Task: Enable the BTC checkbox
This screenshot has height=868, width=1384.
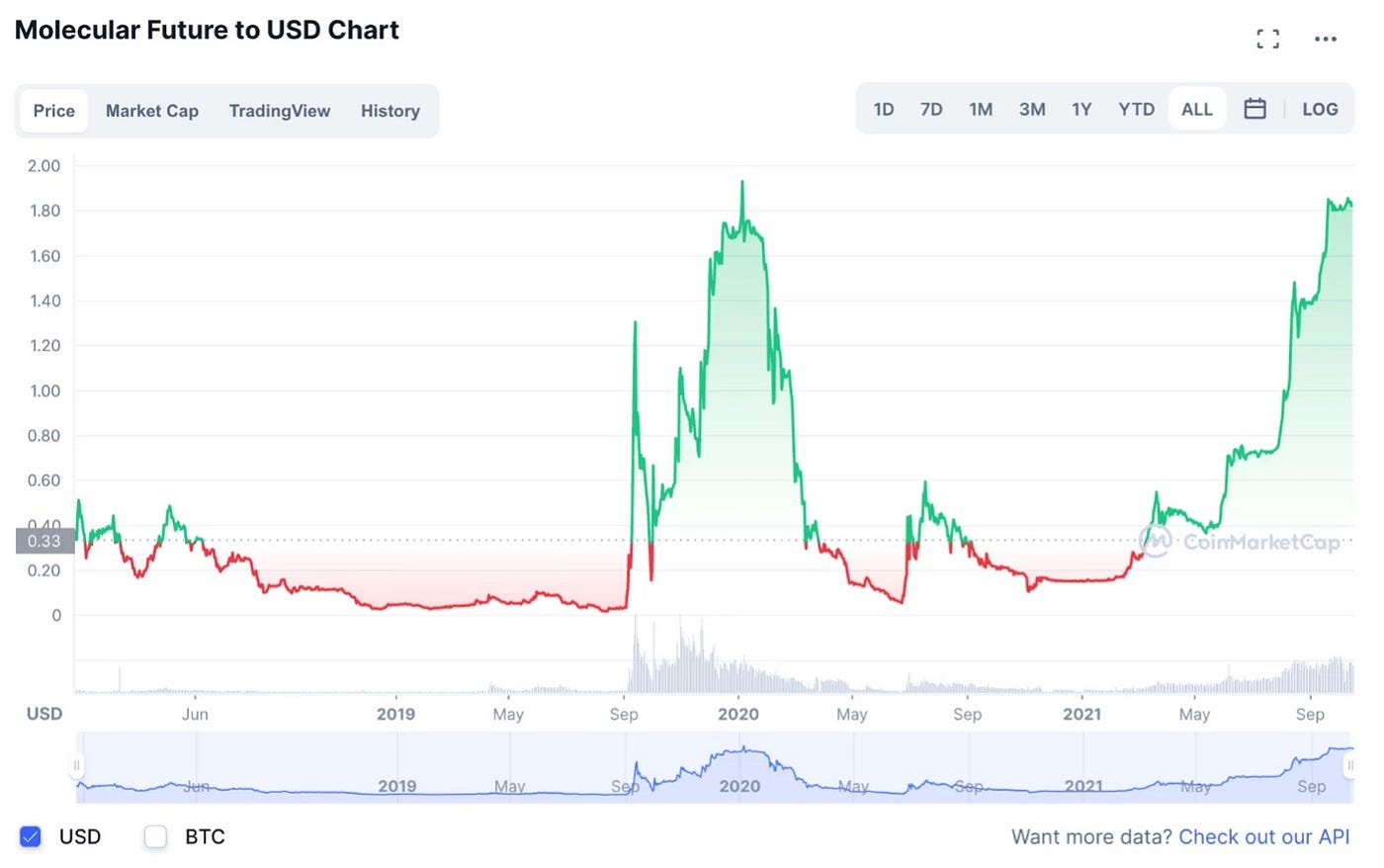Action: (155, 836)
